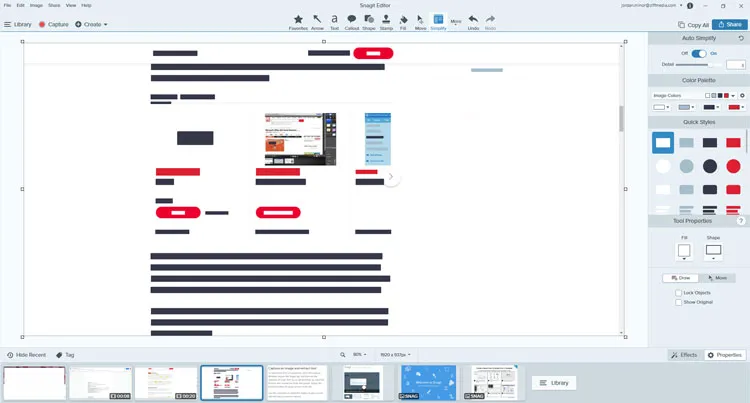
Task: Open the Properties panel
Action: [725, 355]
